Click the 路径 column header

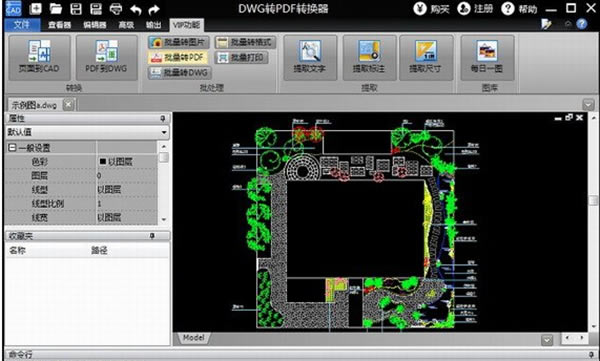[x=99, y=250]
